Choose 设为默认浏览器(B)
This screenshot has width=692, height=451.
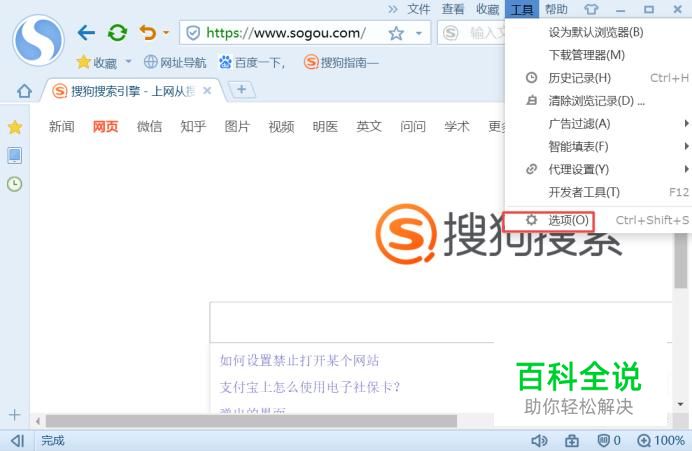point(599,32)
